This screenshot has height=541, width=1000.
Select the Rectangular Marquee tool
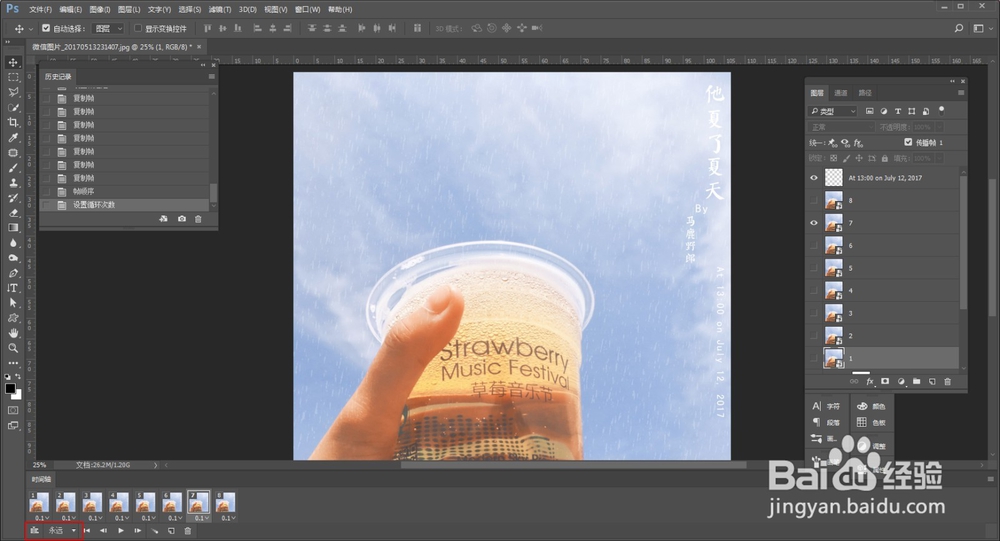[x=13, y=77]
